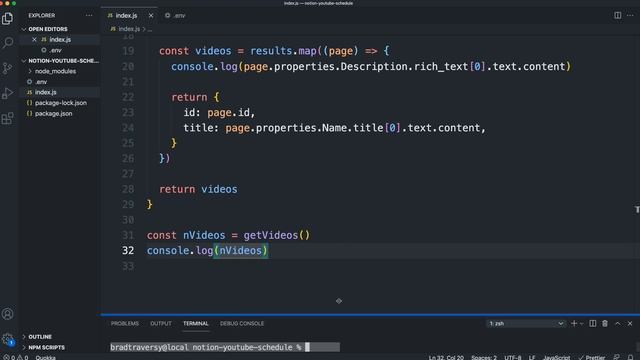Open the Extensions view
Screen dimensions: 640x360
pyautogui.click(x=7, y=118)
